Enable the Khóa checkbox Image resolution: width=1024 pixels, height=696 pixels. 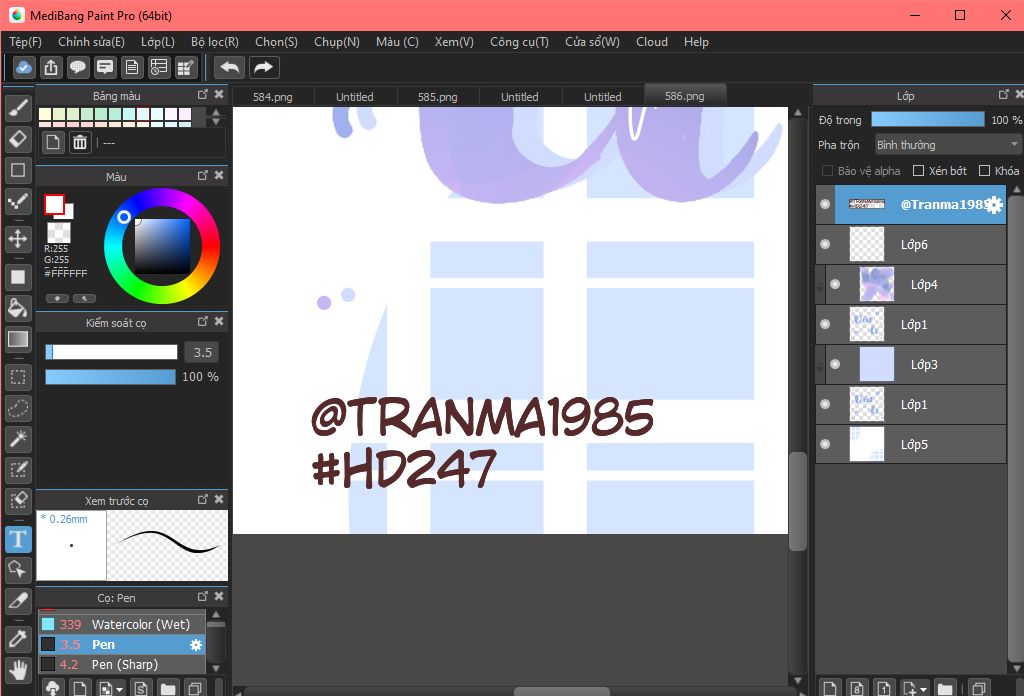tap(984, 170)
